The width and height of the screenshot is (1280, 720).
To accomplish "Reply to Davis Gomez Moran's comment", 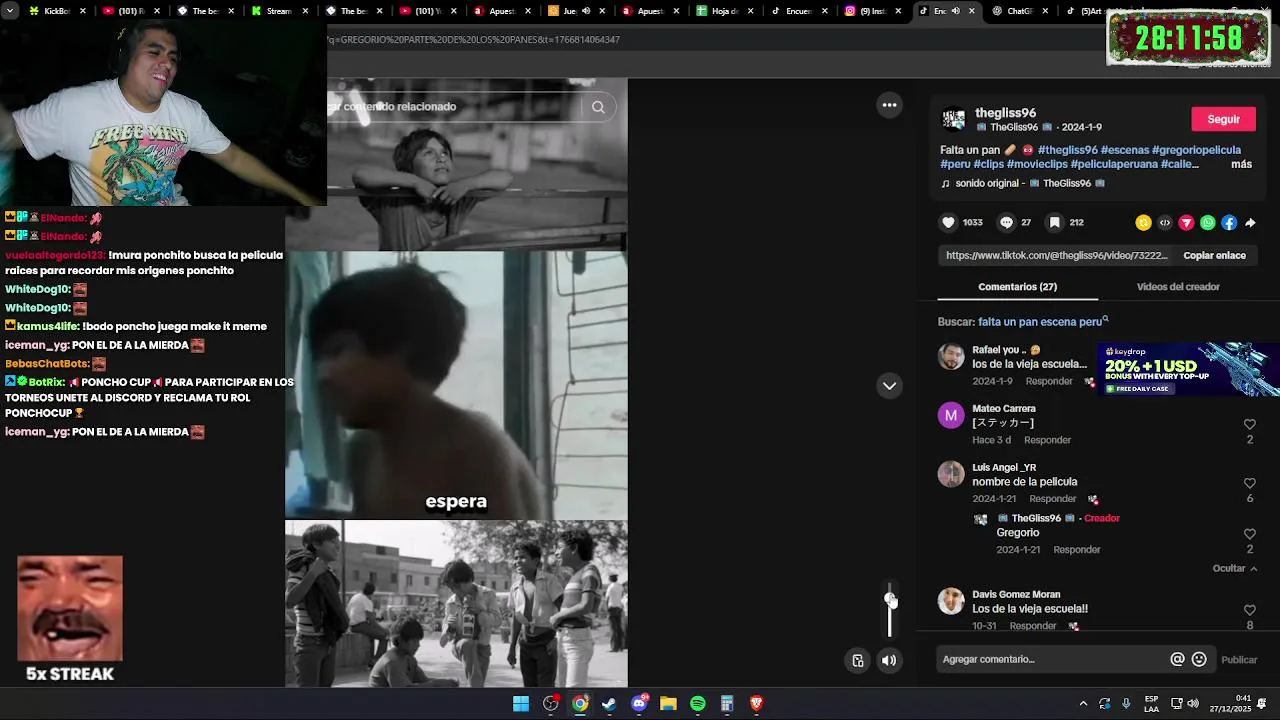I will pos(1033,627).
